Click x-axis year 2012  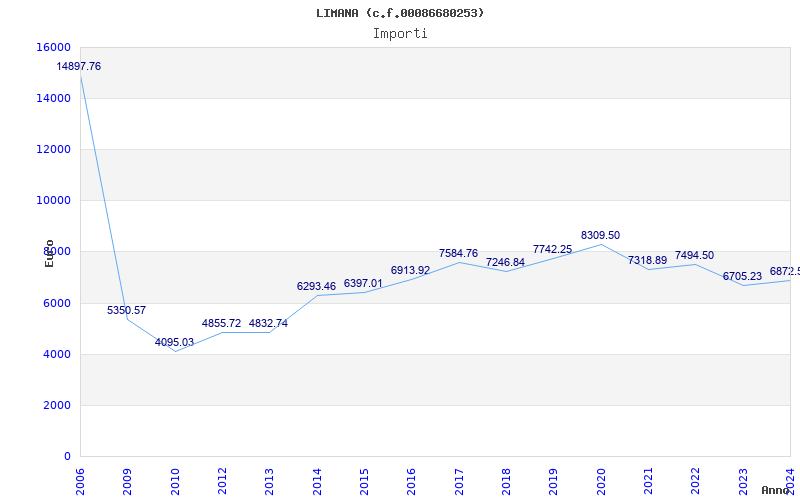pyautogui.click(x=222, y=482)
